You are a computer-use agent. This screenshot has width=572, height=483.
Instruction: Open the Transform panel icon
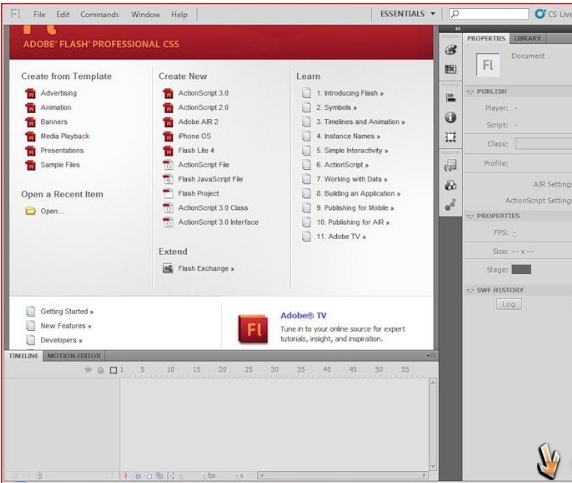click(x=451, y=137)
